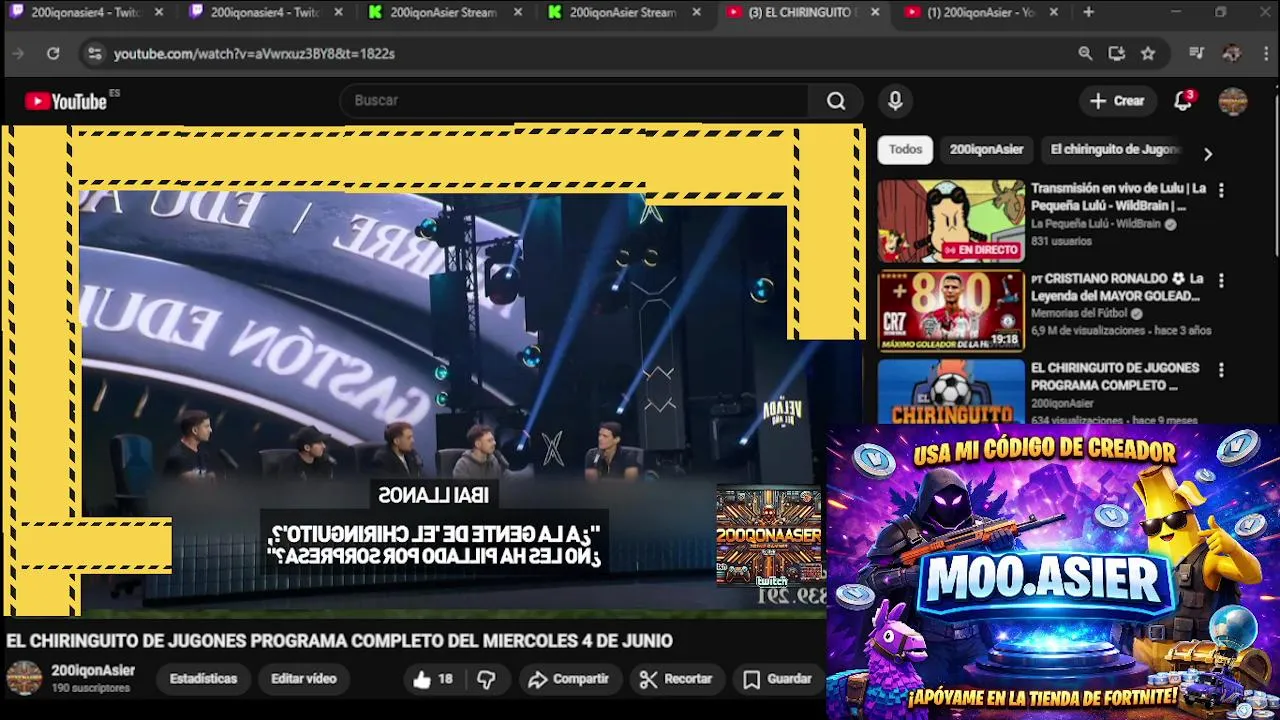Click Editar vídeo button
This screenshot has width=1280, height=720.
(304, 679)
